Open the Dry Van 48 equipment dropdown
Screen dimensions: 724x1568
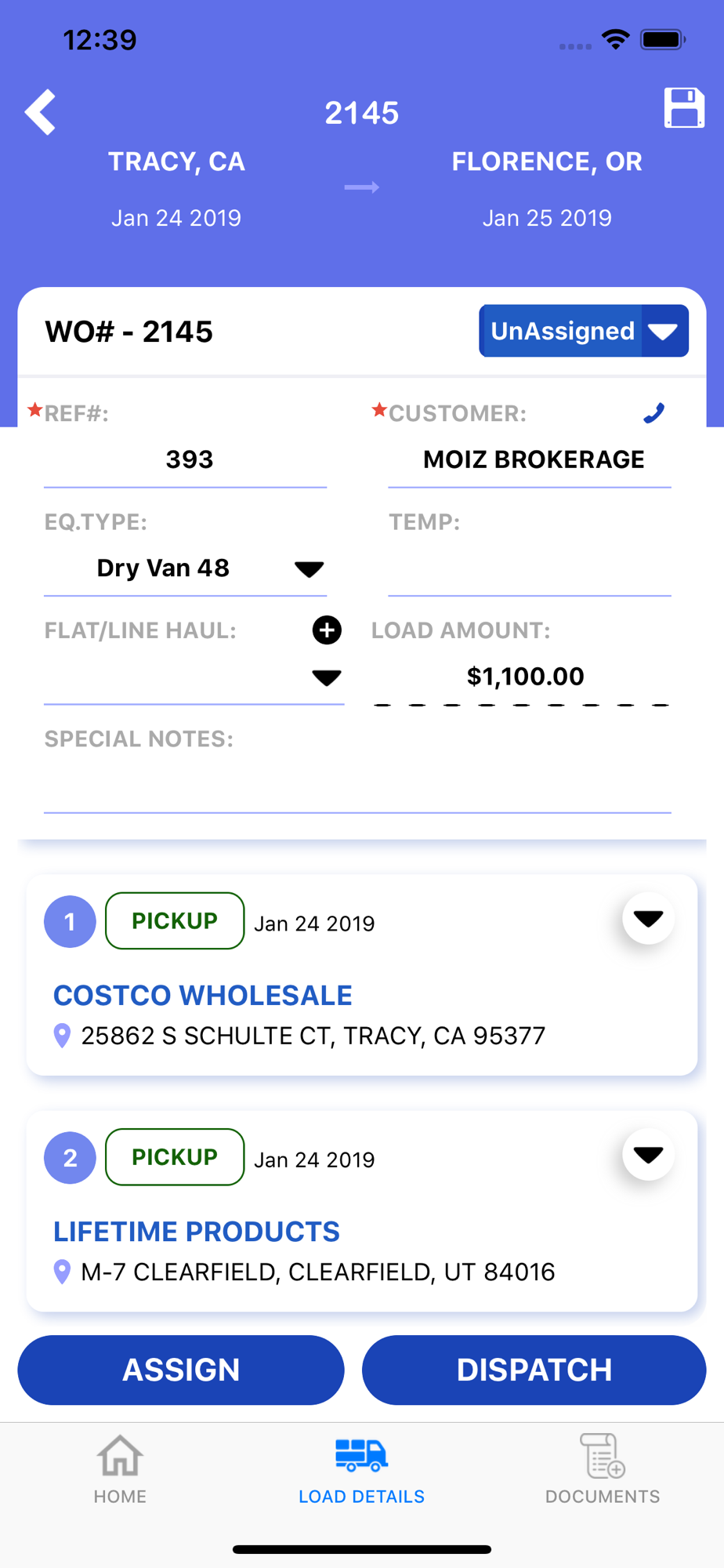click(309, 569)
